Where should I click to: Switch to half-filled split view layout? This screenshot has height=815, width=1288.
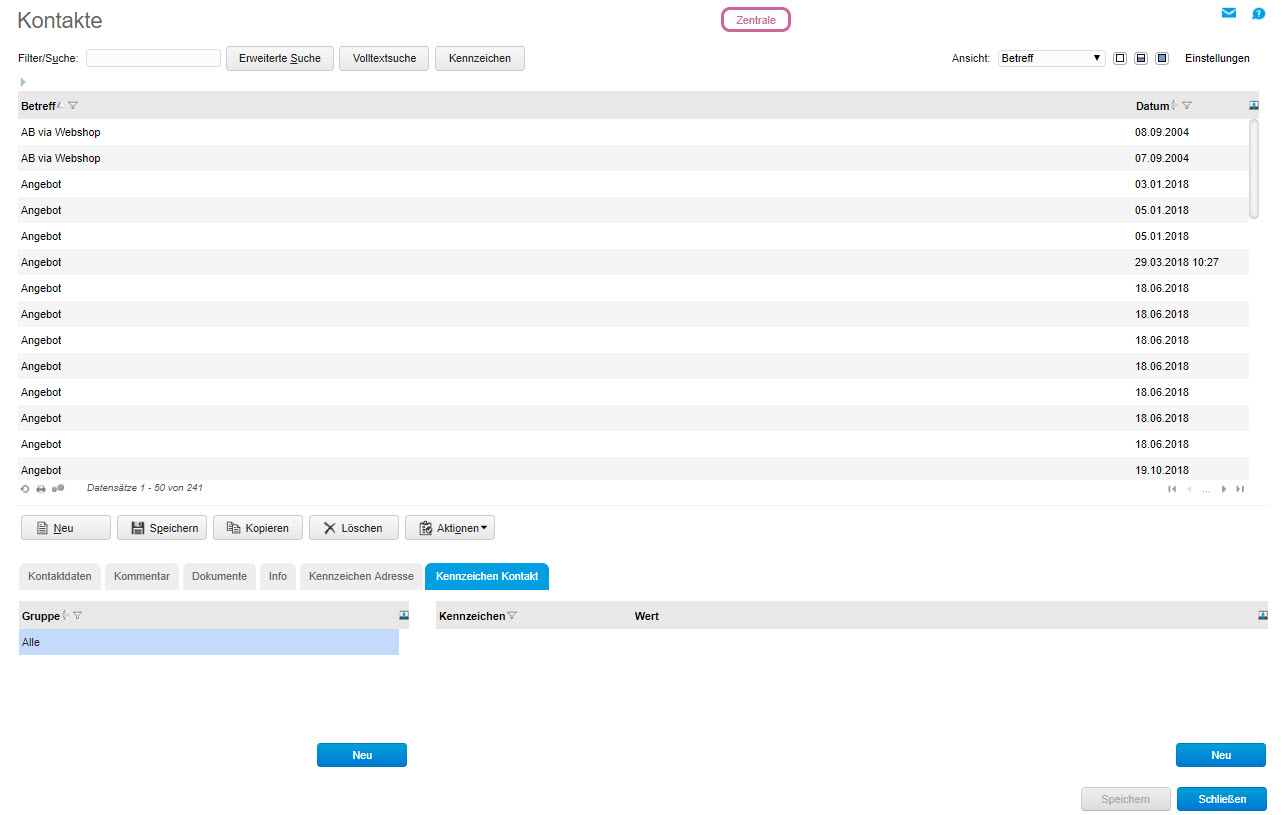tap(1141, 58)
